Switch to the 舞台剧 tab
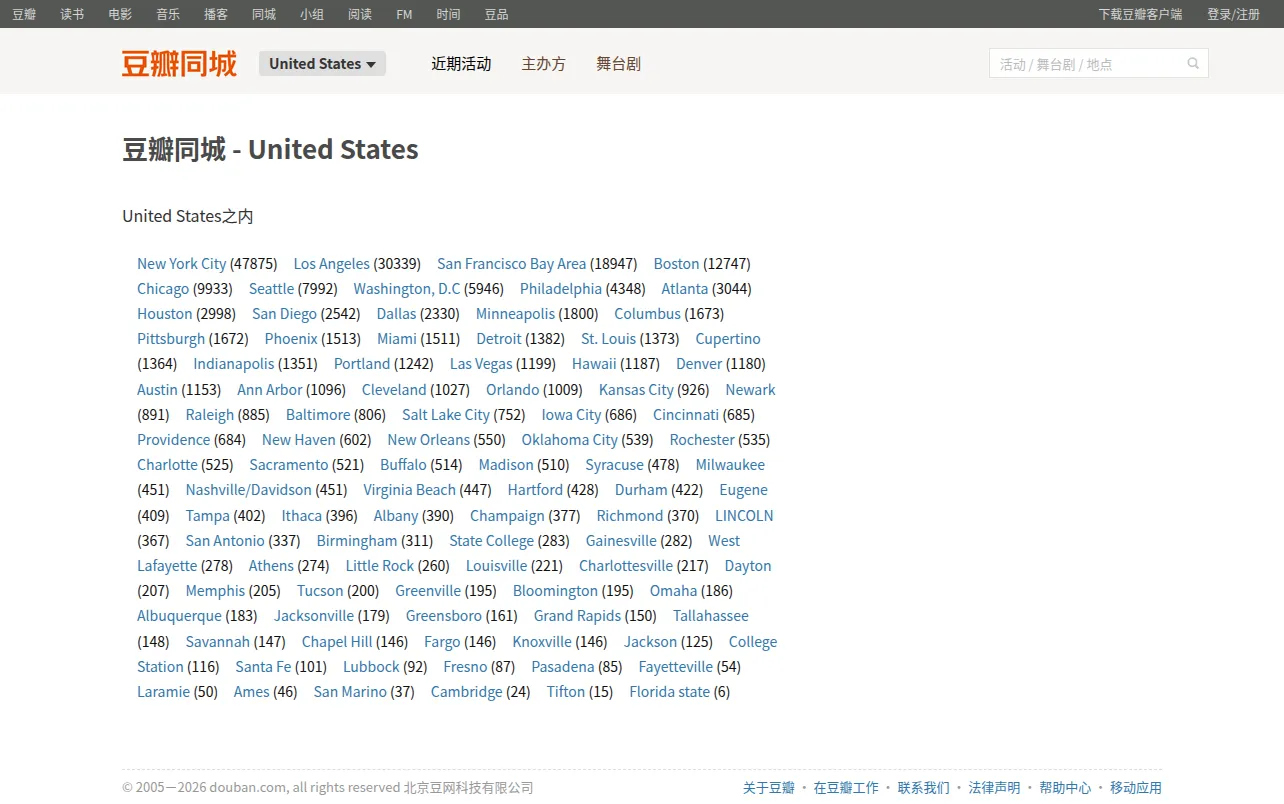Screen dimensions: 1284x804 [x=618, y=63]
